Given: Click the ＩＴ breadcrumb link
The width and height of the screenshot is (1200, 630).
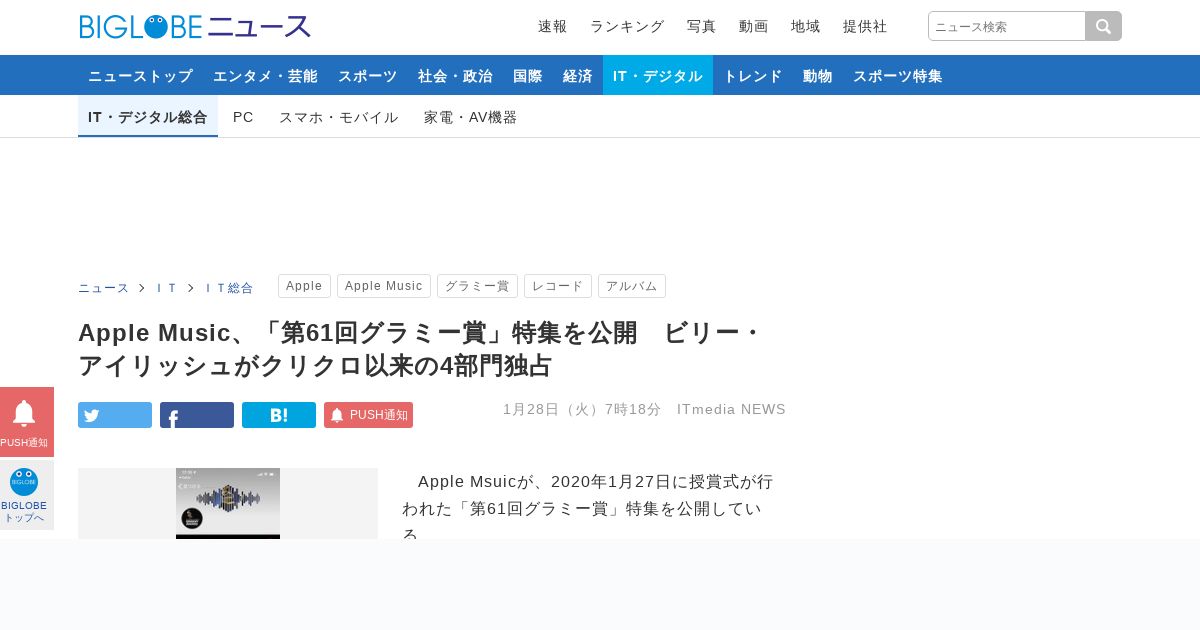Looking at the screenshot, I should pos(166,288).
